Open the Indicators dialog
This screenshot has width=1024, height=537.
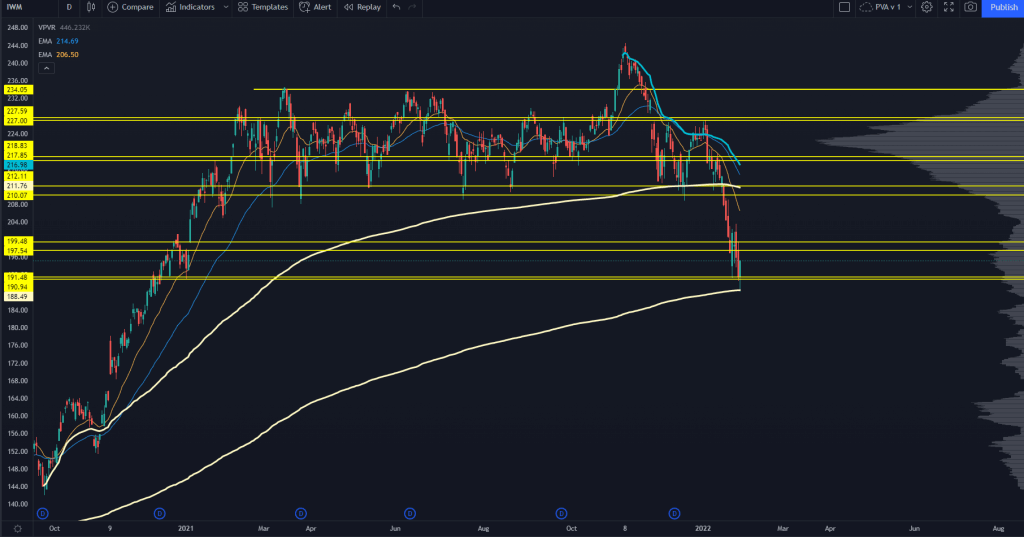click(x=190, y=7)
